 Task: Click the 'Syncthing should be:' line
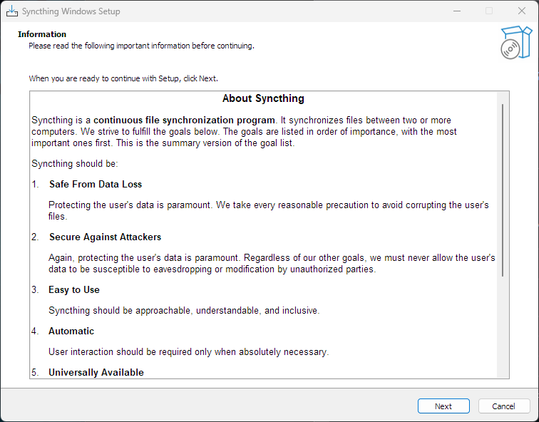point(75,164)
